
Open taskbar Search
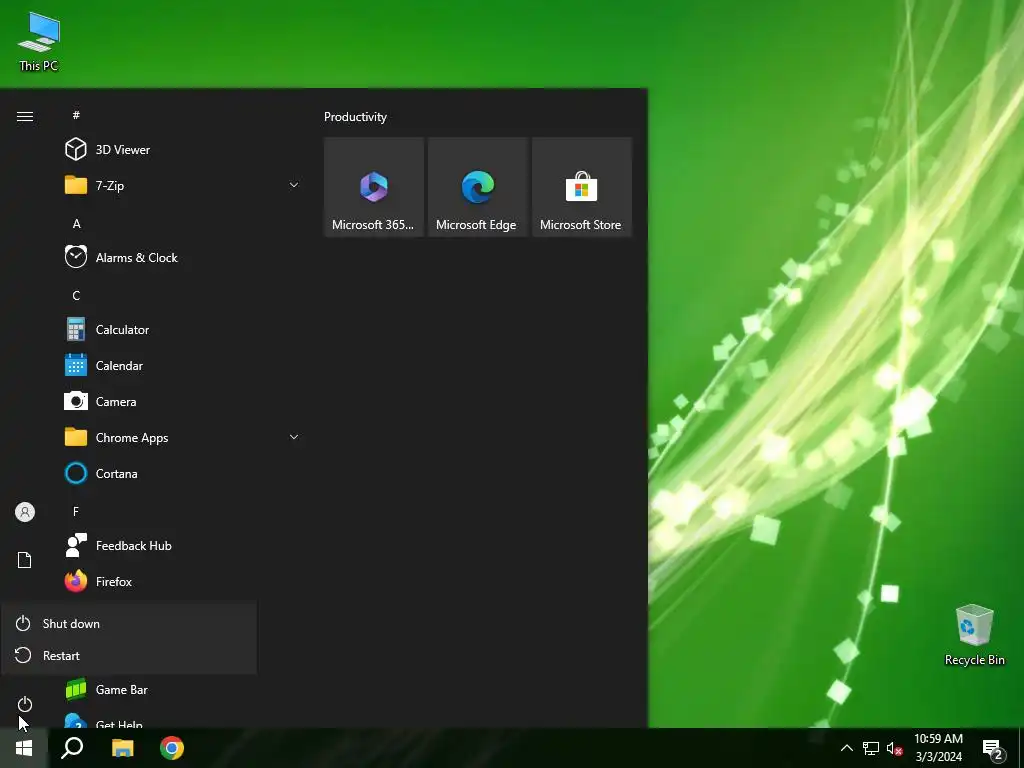tap(72, 748)
